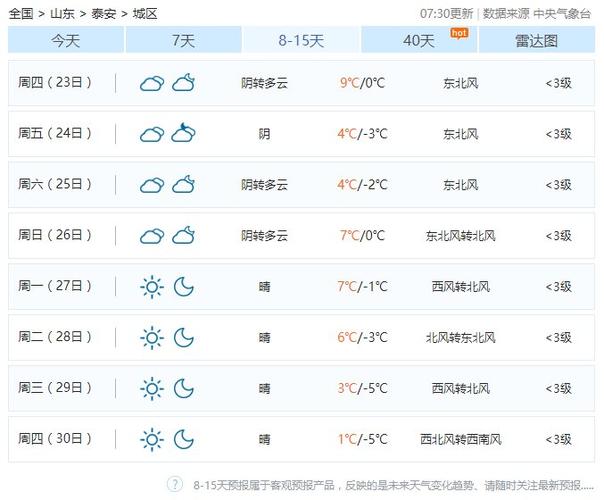
Task: Click the orange hot badge
Action: tap(459, 33)
